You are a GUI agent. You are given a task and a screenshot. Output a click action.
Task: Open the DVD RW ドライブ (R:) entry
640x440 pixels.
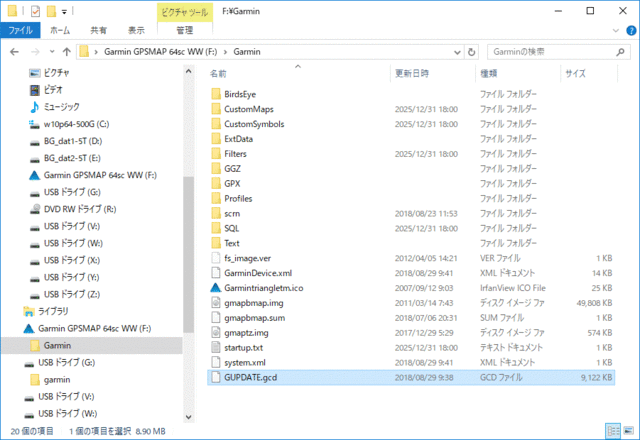pos(80,209)
